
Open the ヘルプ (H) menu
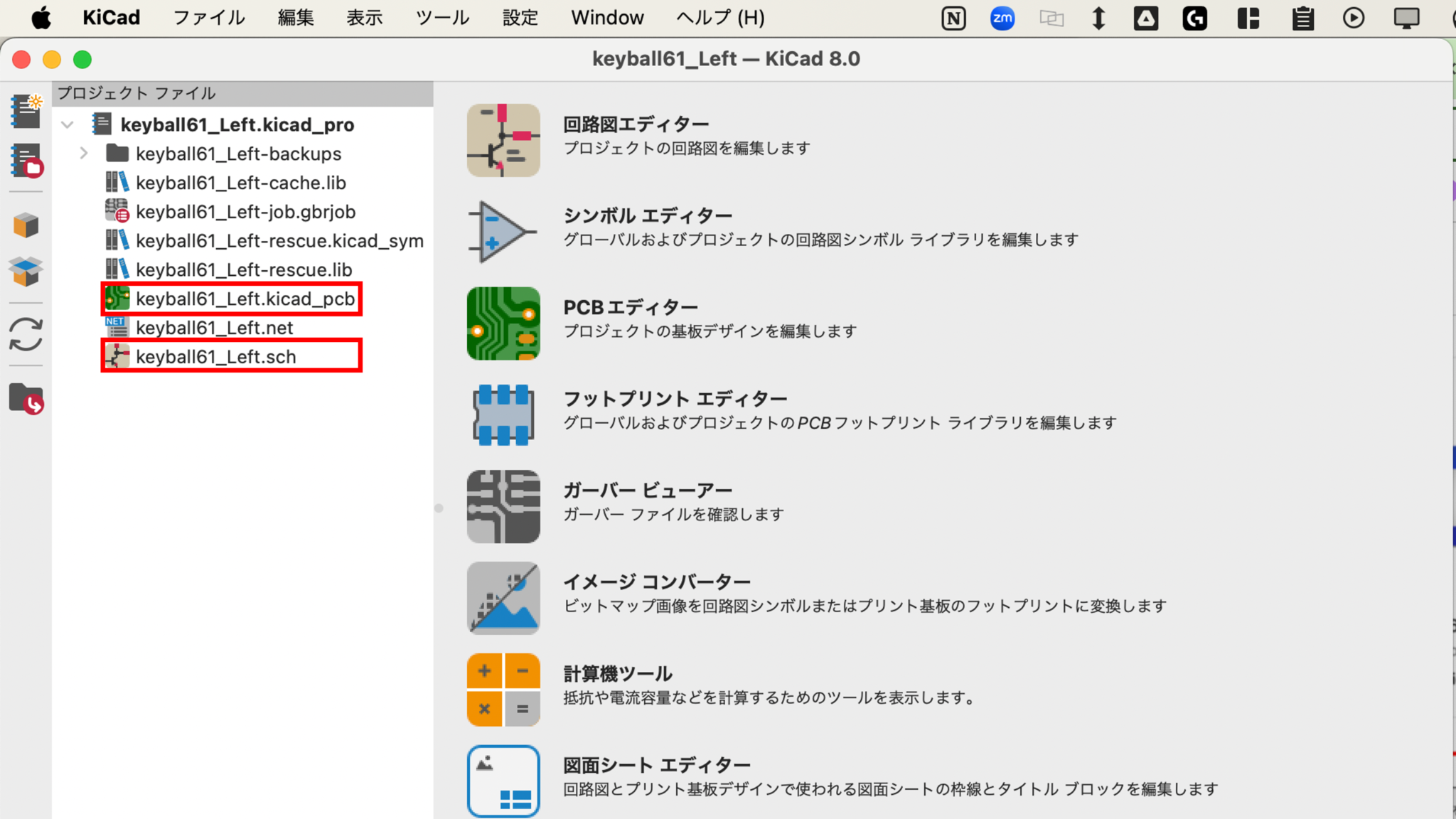(x=719, y=18)
